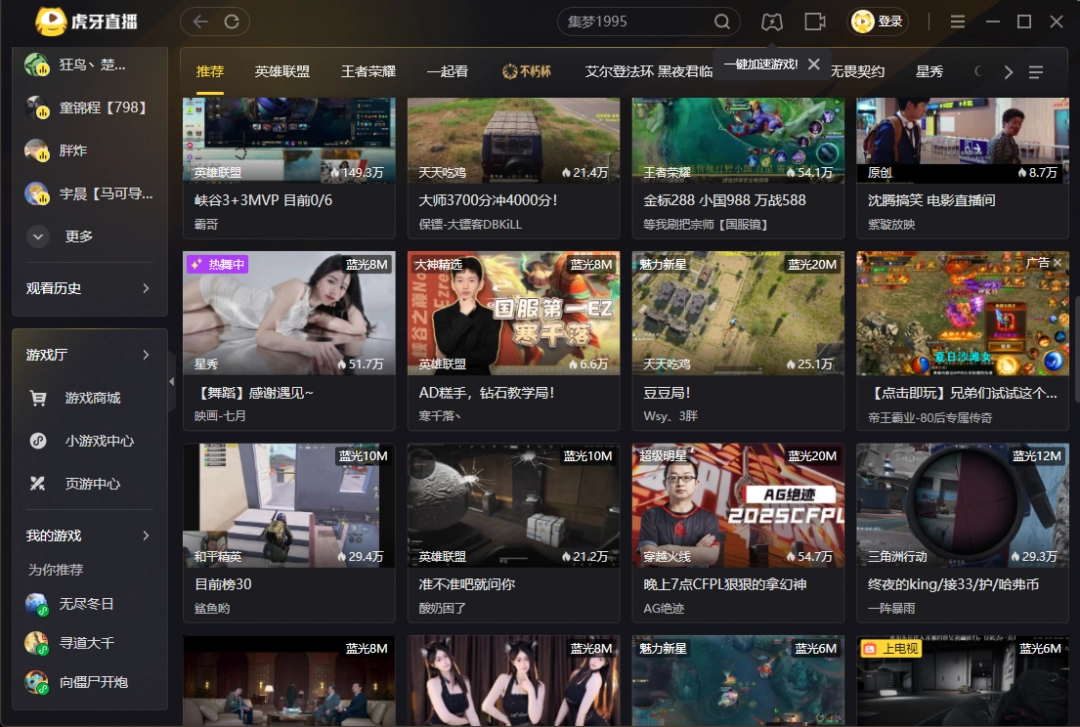Open the category list menu icon
Image resolution: width=1080 pixels, height=727 pixels.
click(1036, 72)
